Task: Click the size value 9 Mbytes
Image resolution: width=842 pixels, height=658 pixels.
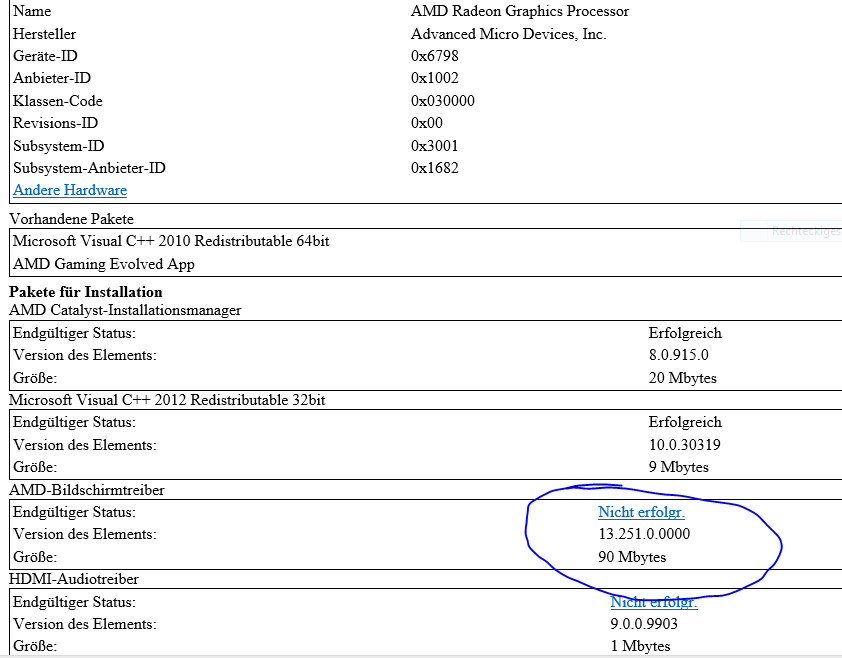Action: [679, 467]
